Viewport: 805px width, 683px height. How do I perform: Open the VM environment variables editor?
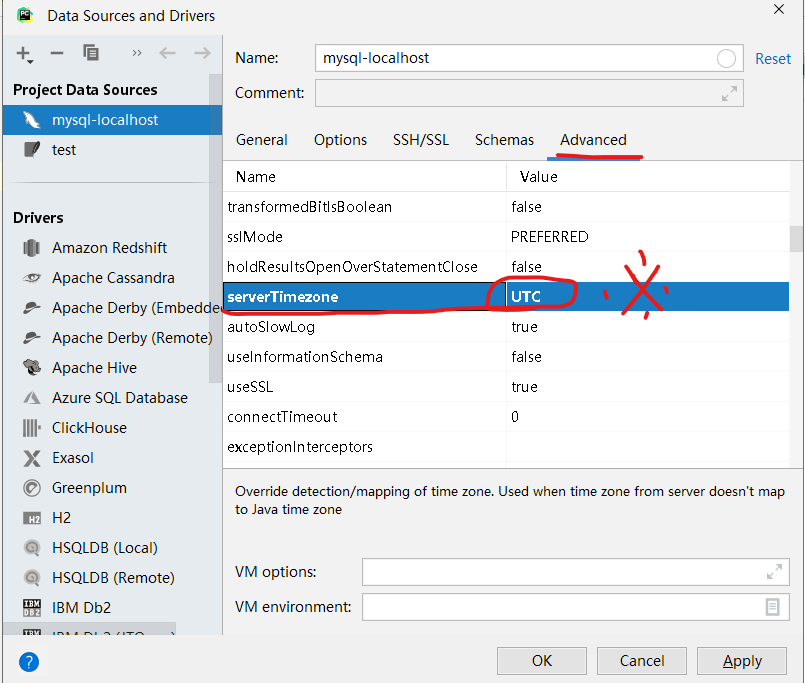point(771,607)
